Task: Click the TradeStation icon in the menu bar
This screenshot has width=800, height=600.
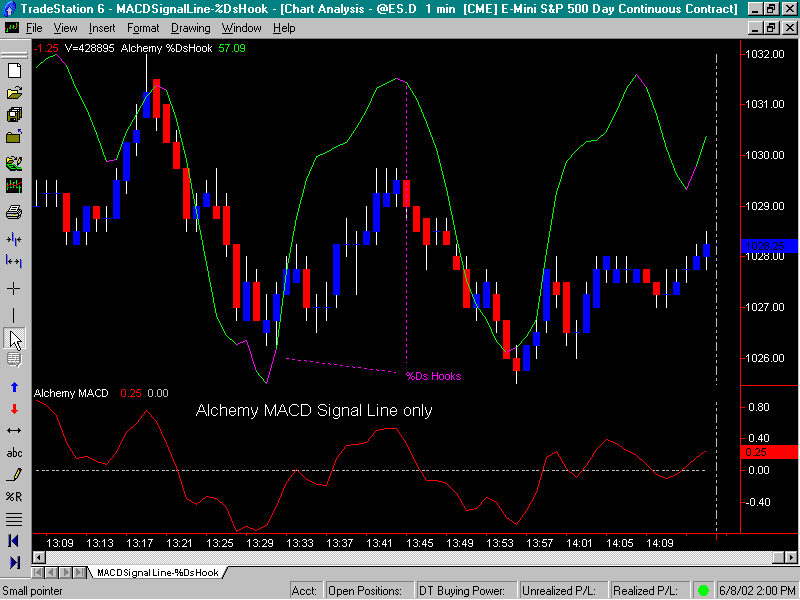Action: tap(11, 28)
